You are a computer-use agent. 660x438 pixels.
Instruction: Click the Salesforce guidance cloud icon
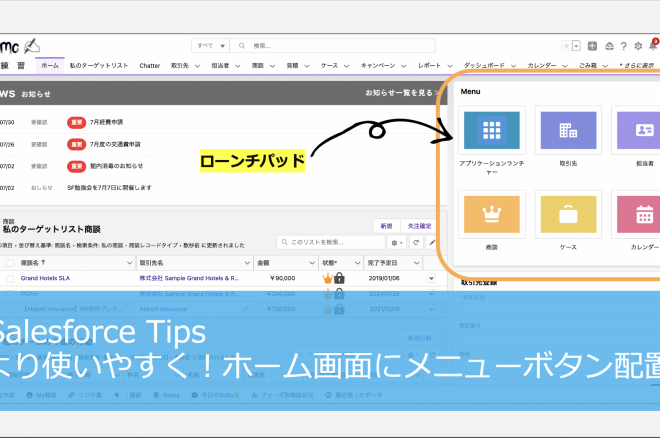[609, 46]
